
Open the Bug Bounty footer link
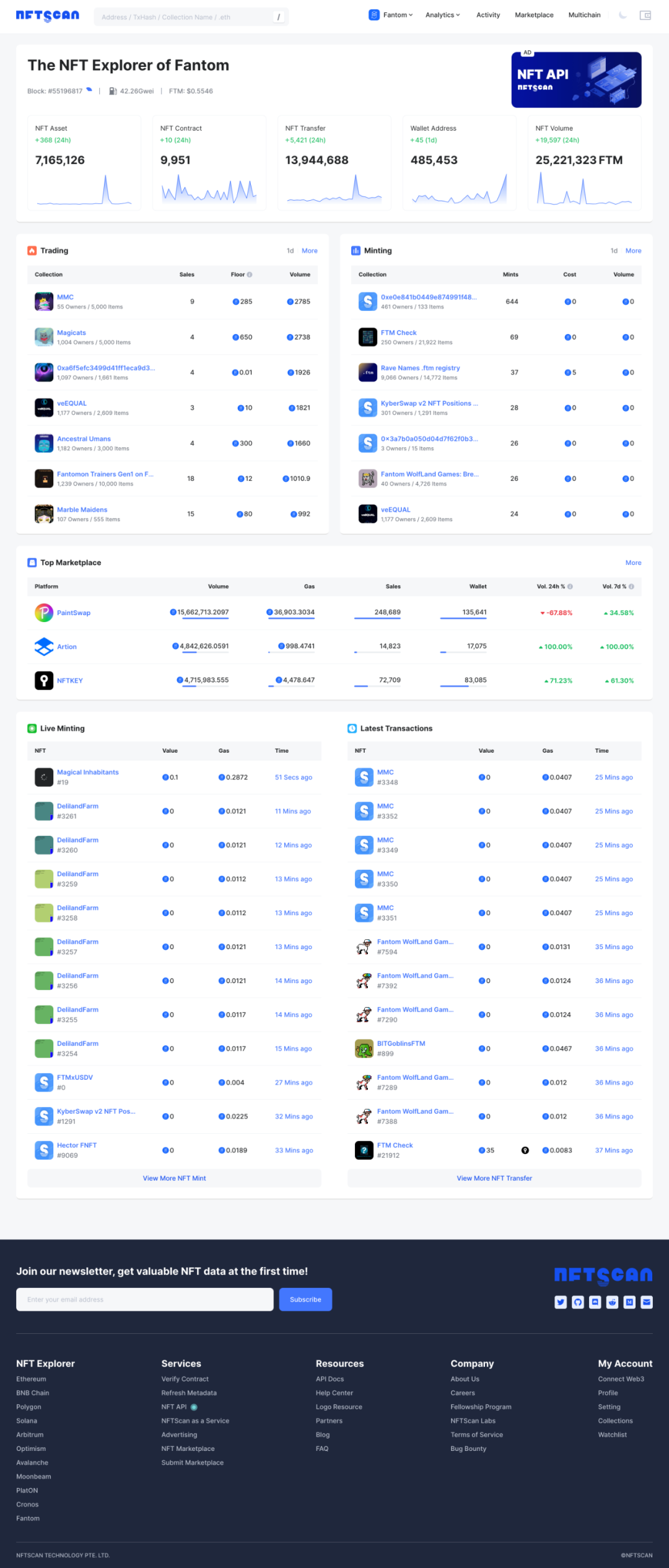[x=468, y=1448]
